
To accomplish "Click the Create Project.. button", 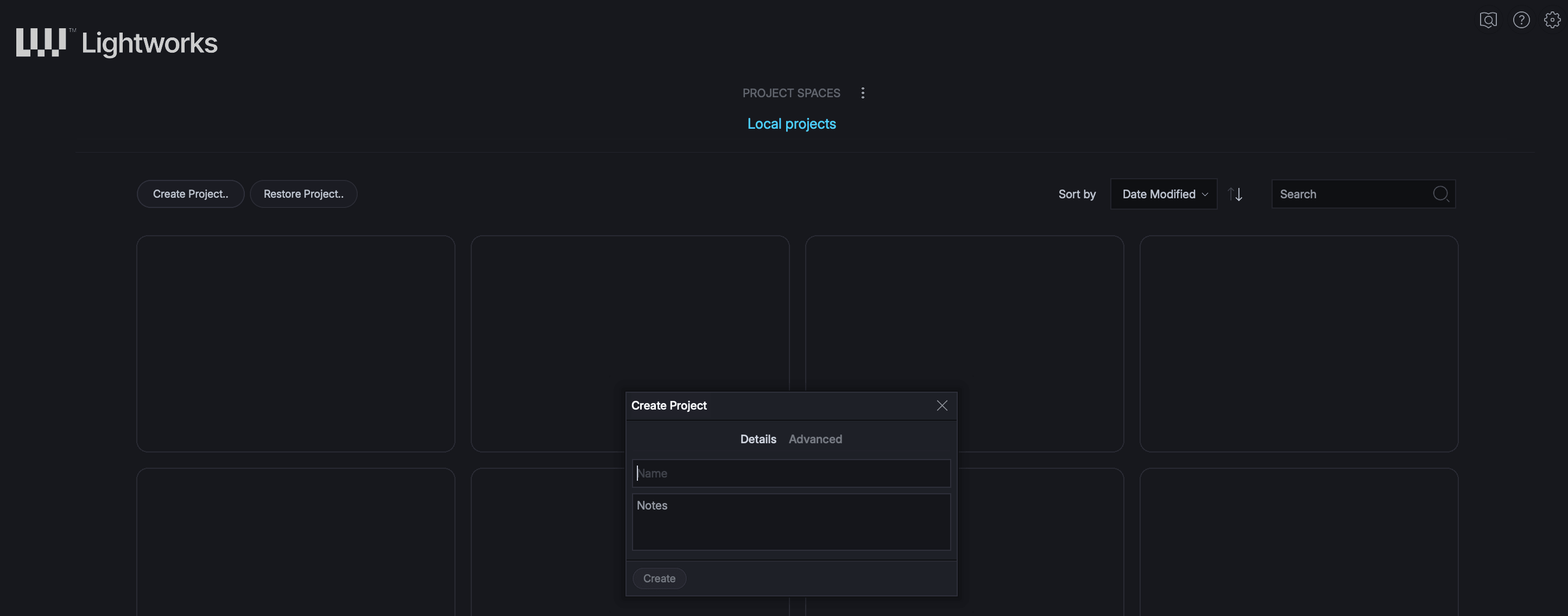I will pos(191,194).
